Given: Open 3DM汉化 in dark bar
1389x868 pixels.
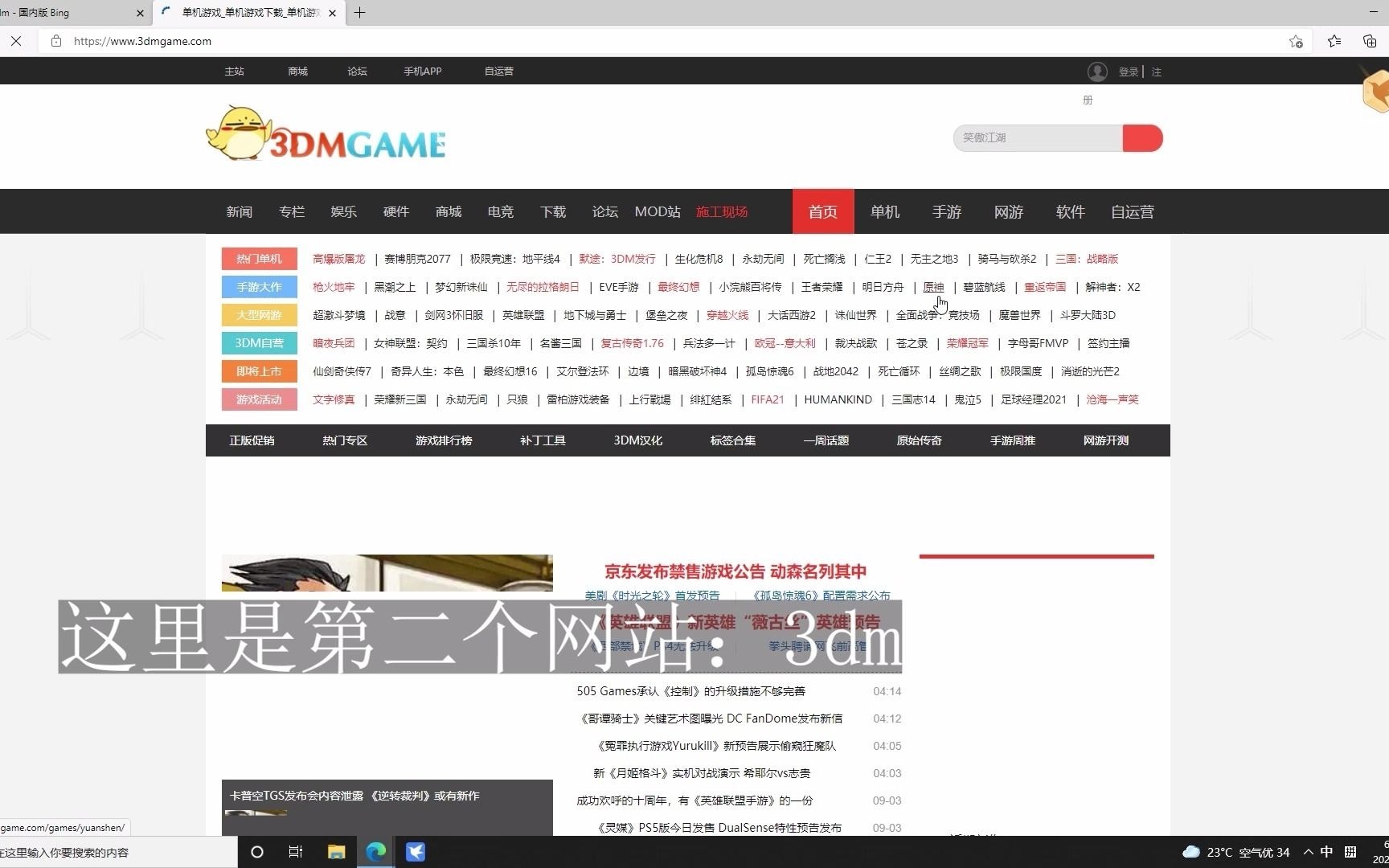Looking at the screenshot, I should coord(638,440).
